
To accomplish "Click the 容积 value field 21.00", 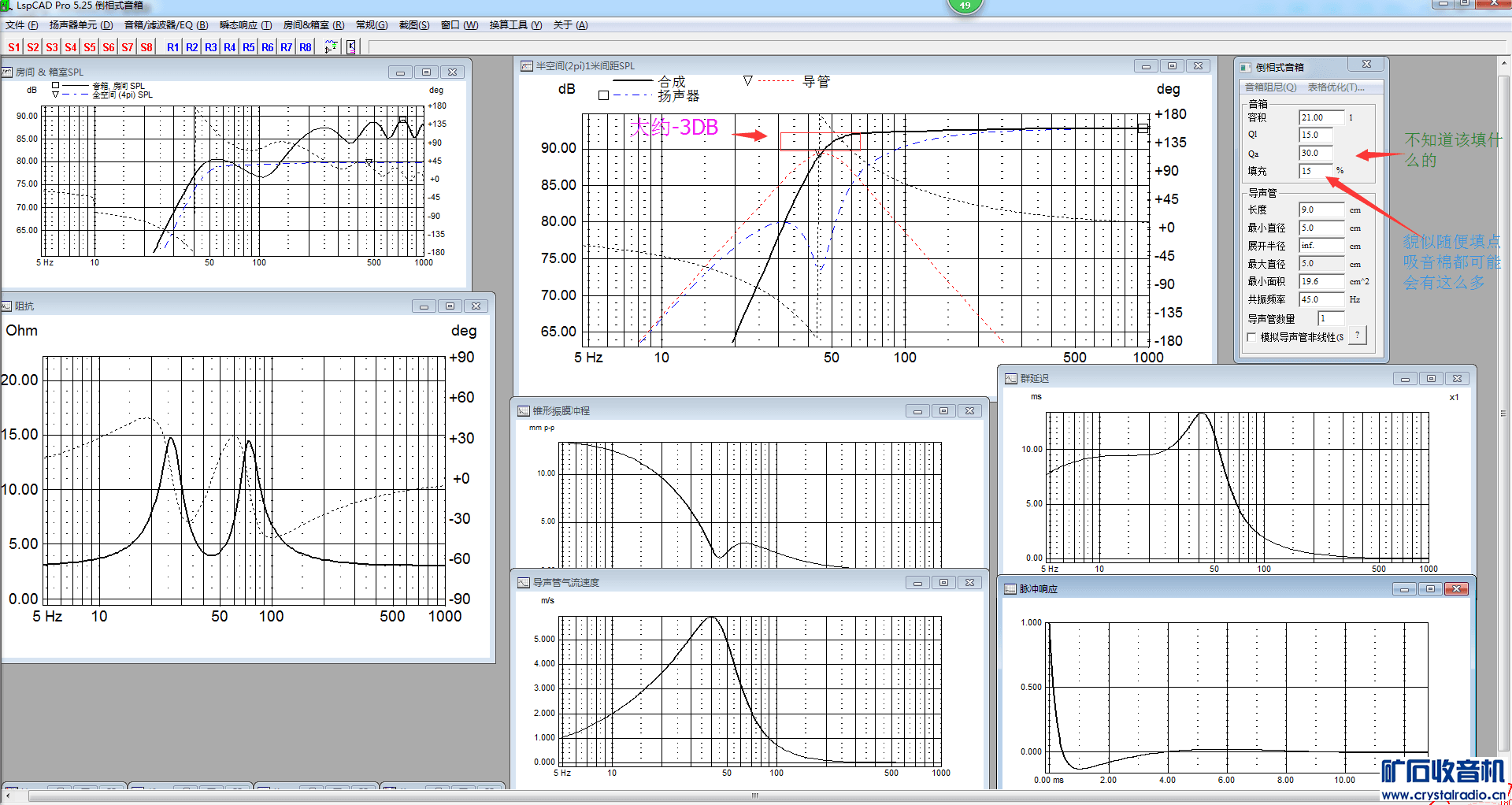I will click(x=1321, y=117).
